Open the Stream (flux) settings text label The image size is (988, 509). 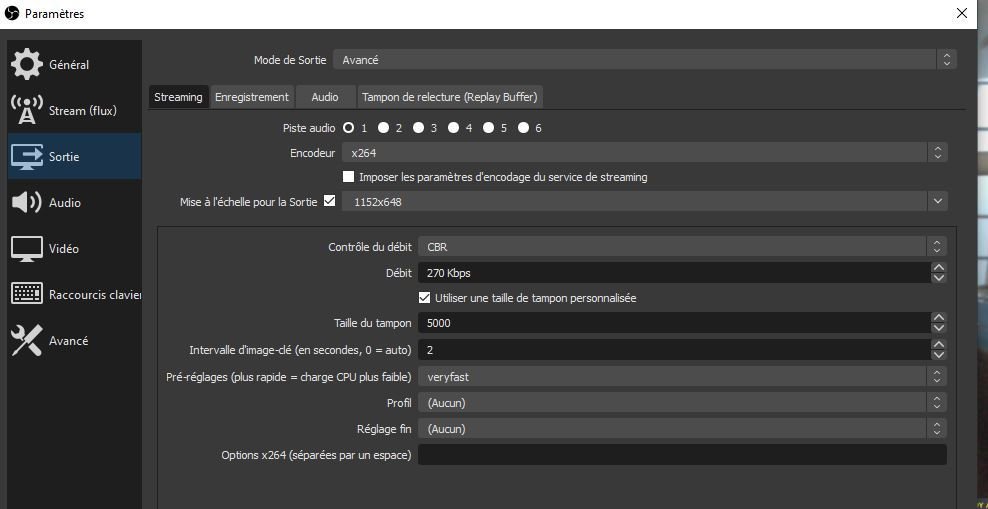[83, 111]
